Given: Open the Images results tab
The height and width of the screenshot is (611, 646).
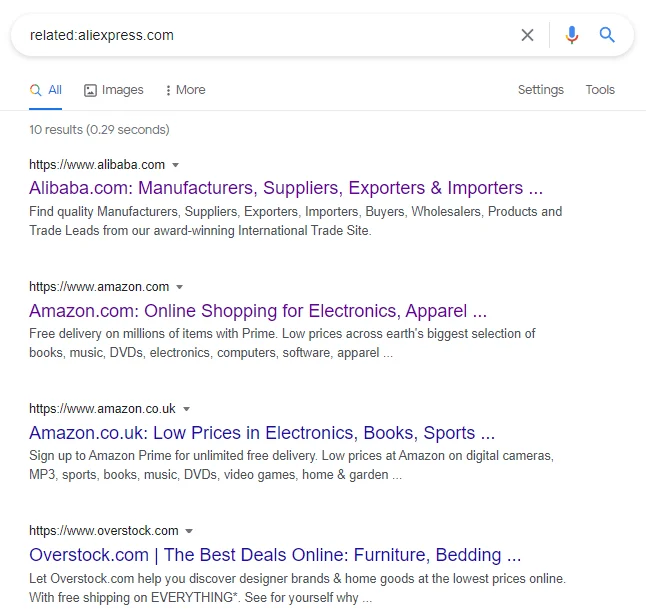Looking at the screenshot, I should (114, 90).
